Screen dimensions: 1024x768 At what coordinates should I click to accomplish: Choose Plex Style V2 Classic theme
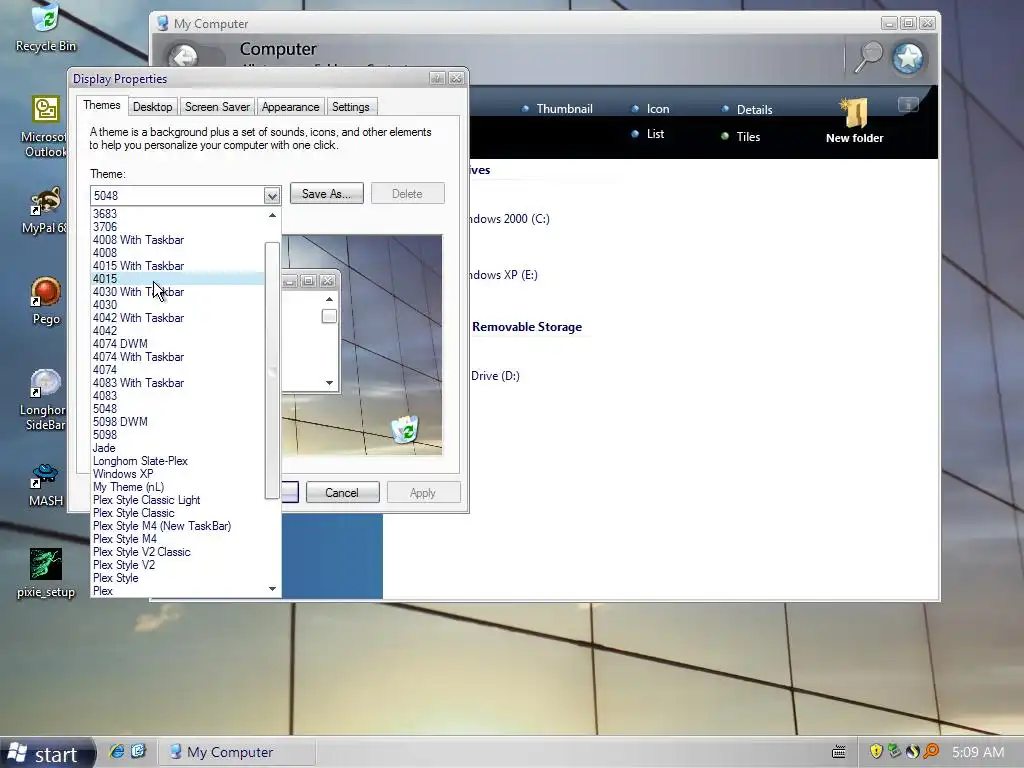click(178, 552)
